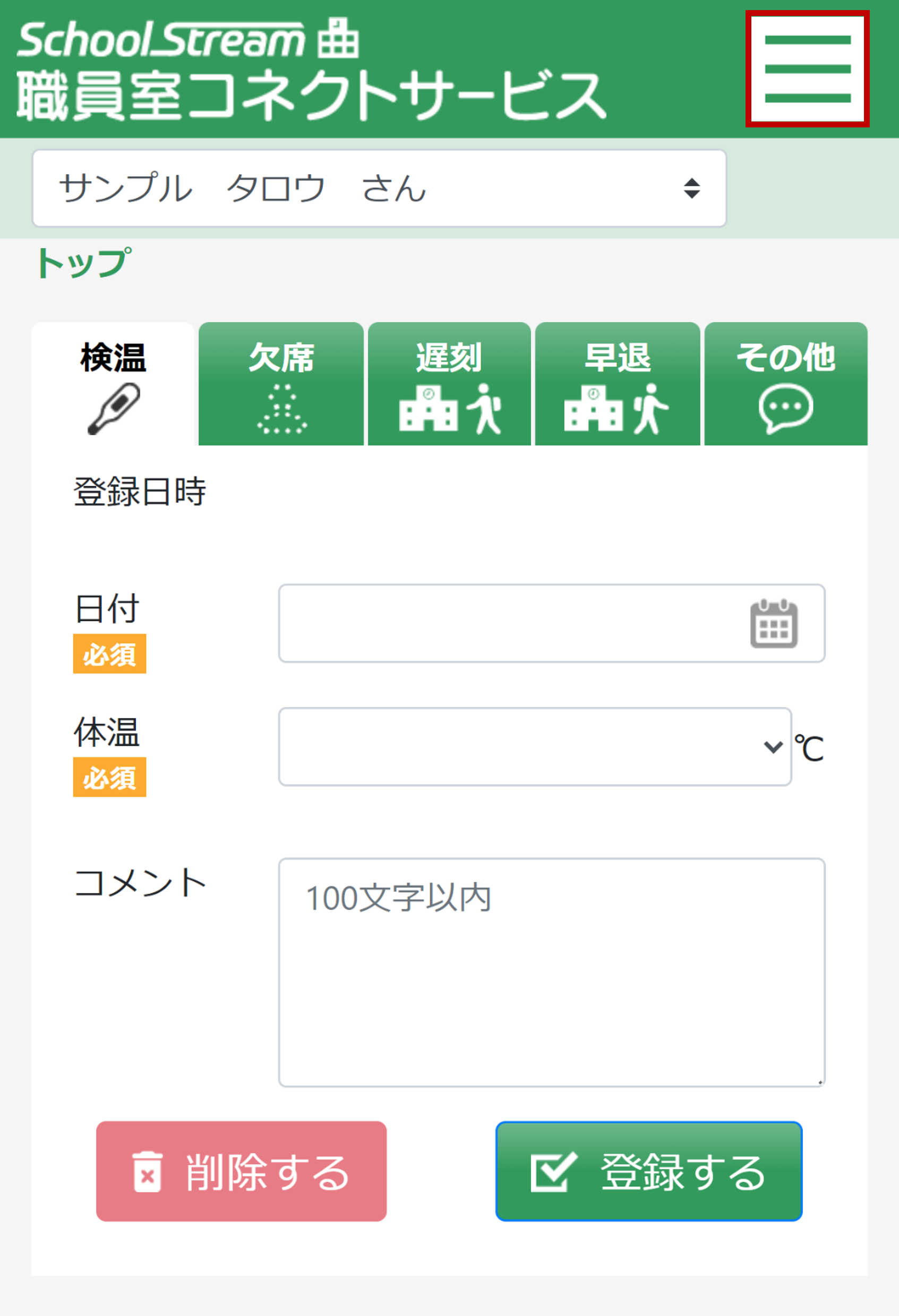
Task: Open the hamburger menu
Action: pos(807,68)
